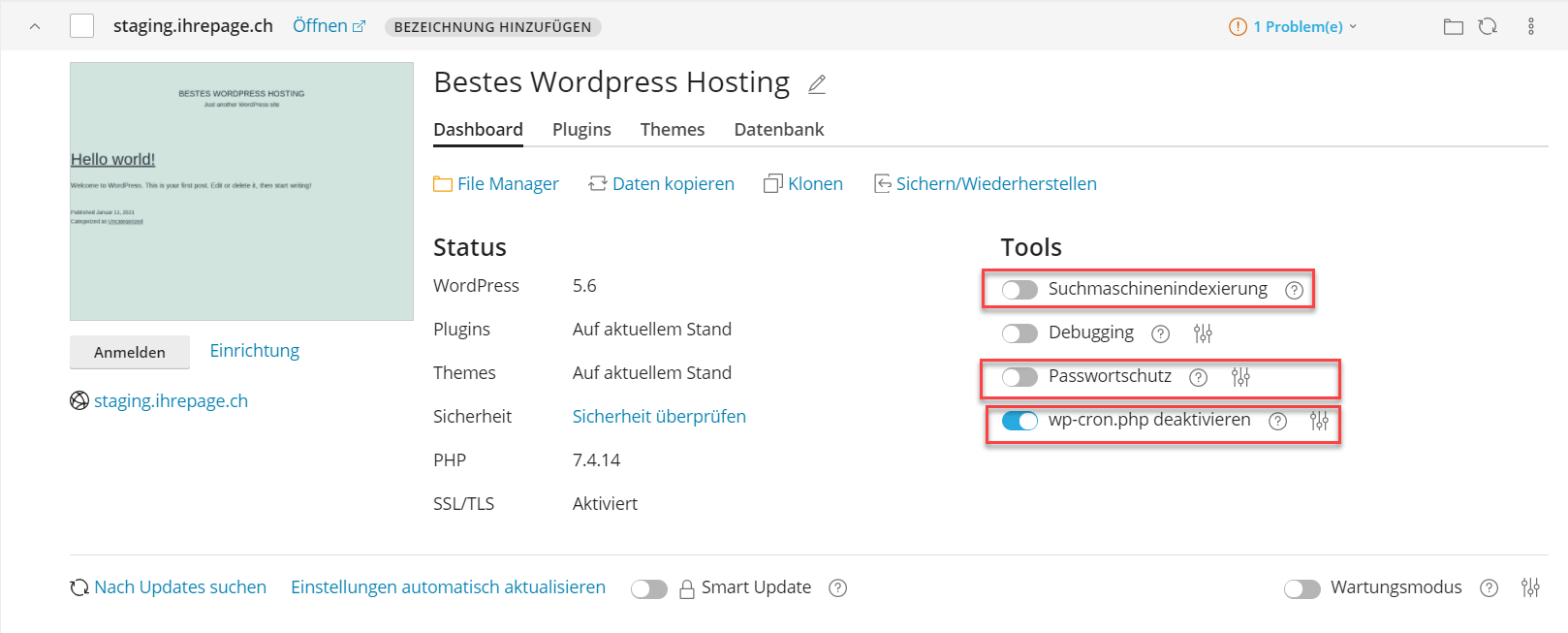Show help for Smart Update
The image size is (1568, 633).
pos(838,588)
